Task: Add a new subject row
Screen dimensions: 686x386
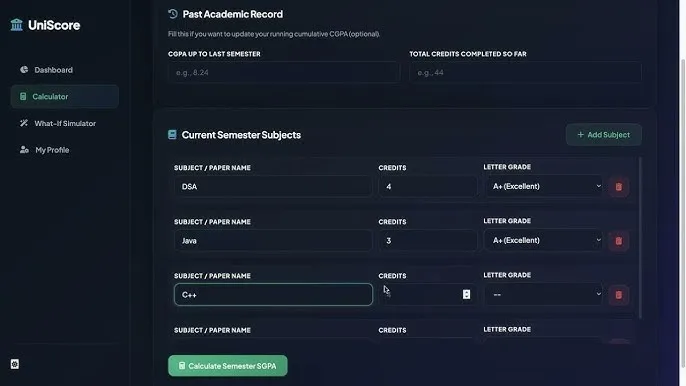Action: [604, 135]
